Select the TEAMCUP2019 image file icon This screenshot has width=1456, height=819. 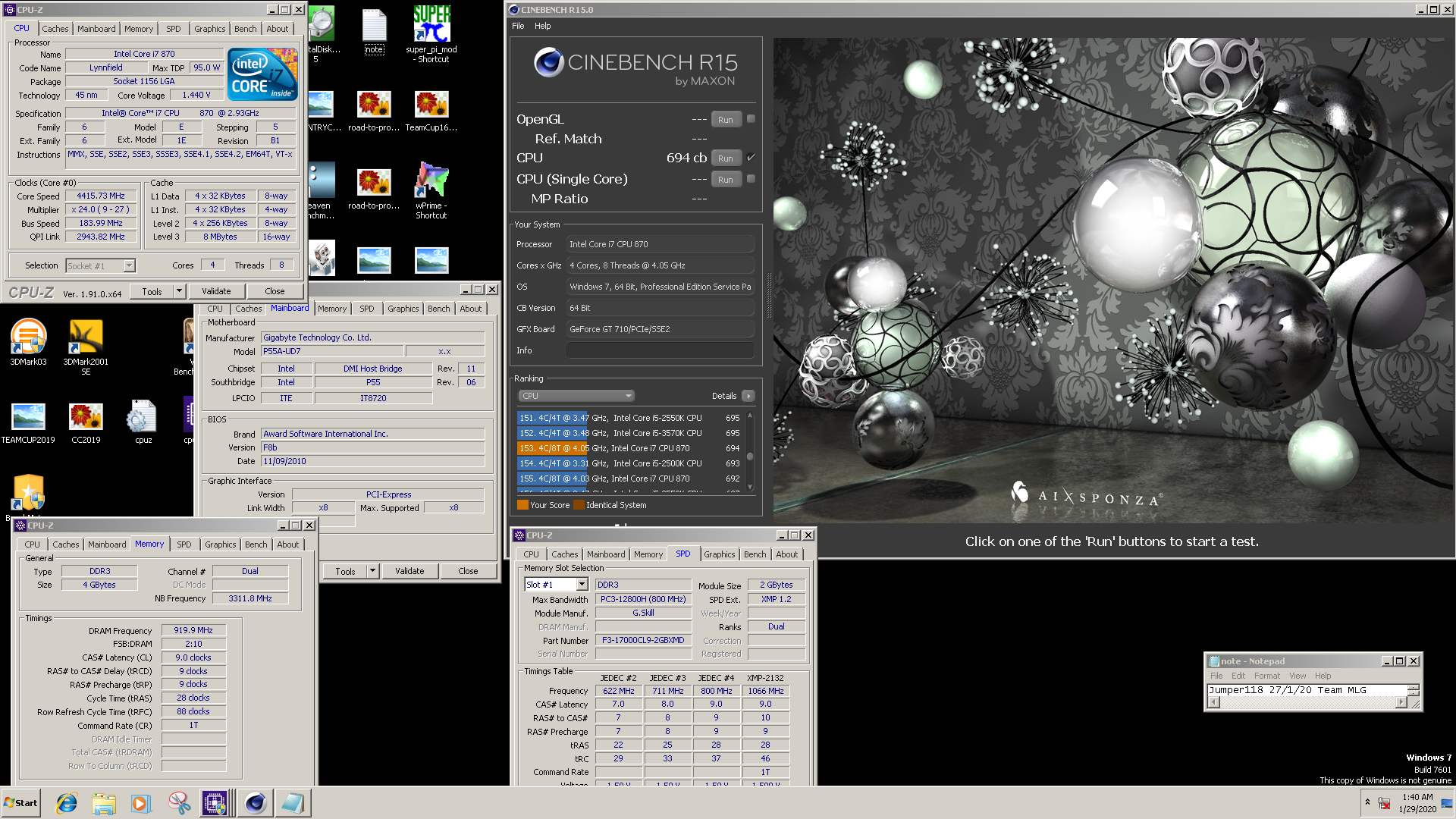[28, 423]
